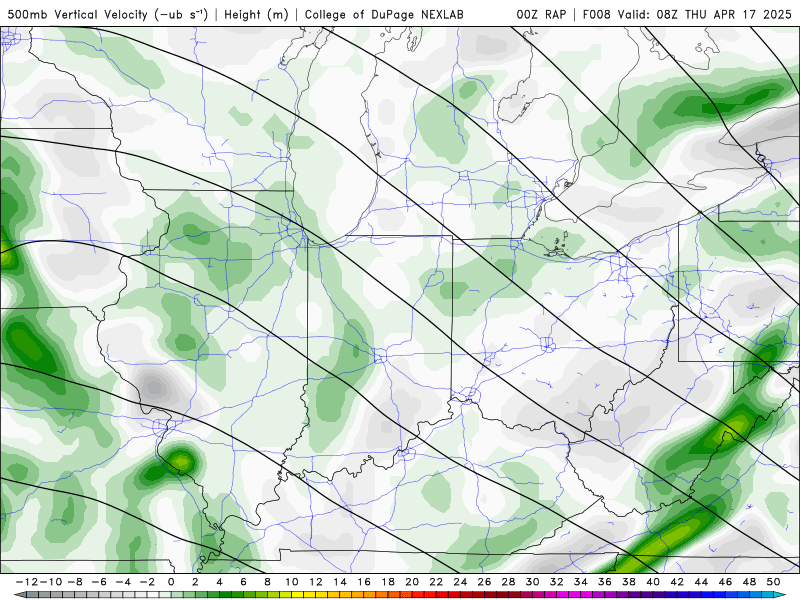Image resolution: width=800 pixels, height=600 pixels.
Task: Pick the "26" label on the color scale
Action: [484, 582]
